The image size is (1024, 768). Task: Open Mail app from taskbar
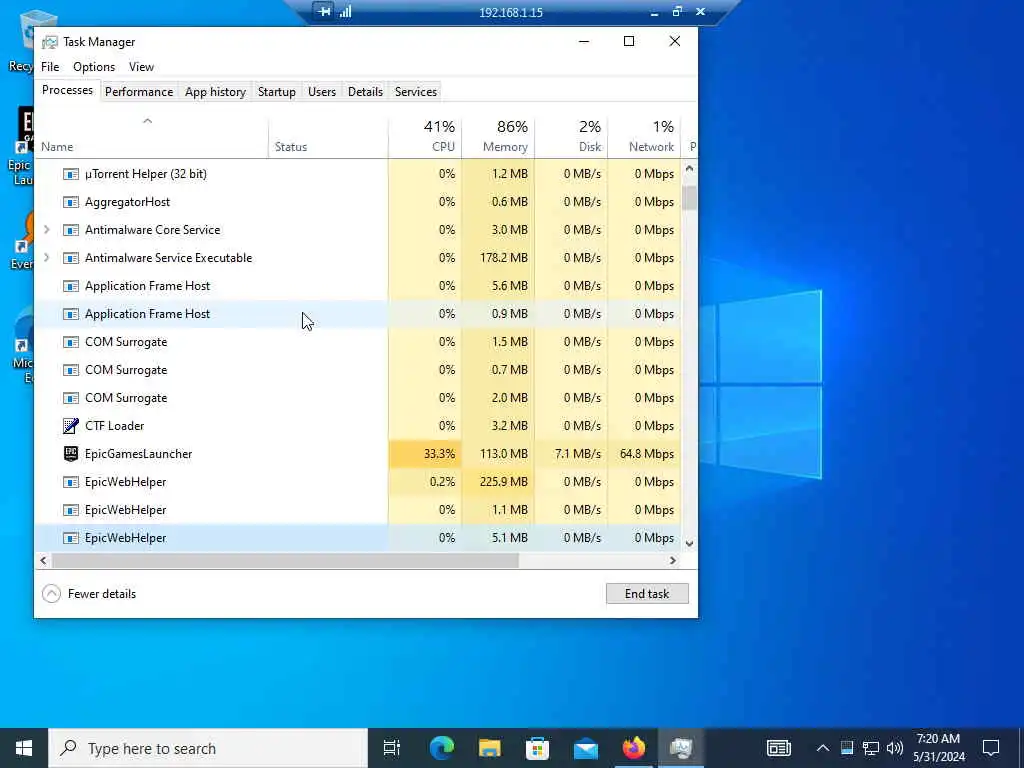pos(586,748)
